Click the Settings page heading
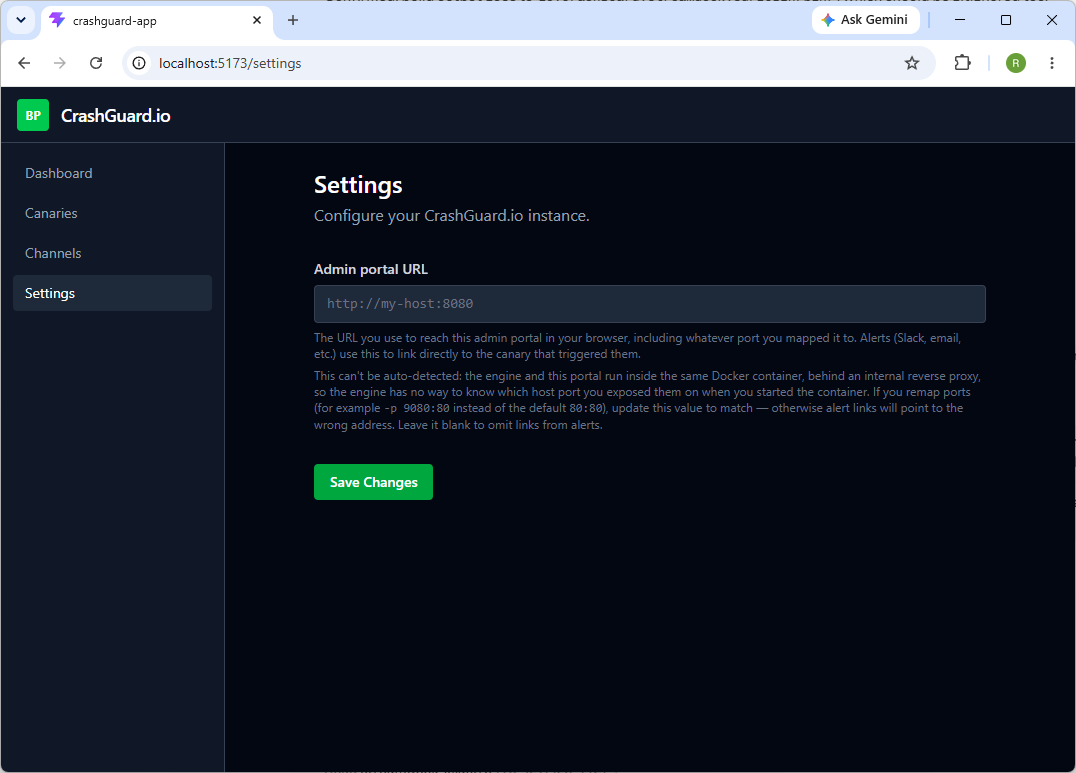The height and width of the screenshot is (773, 1076). 358,185
